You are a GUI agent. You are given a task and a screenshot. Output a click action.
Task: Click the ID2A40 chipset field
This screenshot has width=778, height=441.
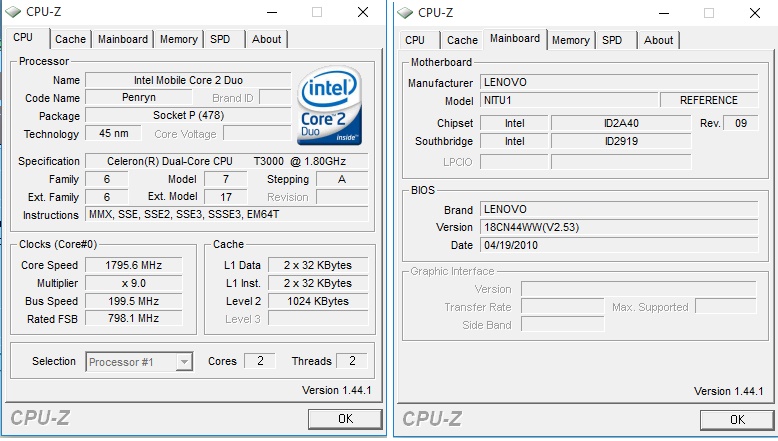coord(621,123)
